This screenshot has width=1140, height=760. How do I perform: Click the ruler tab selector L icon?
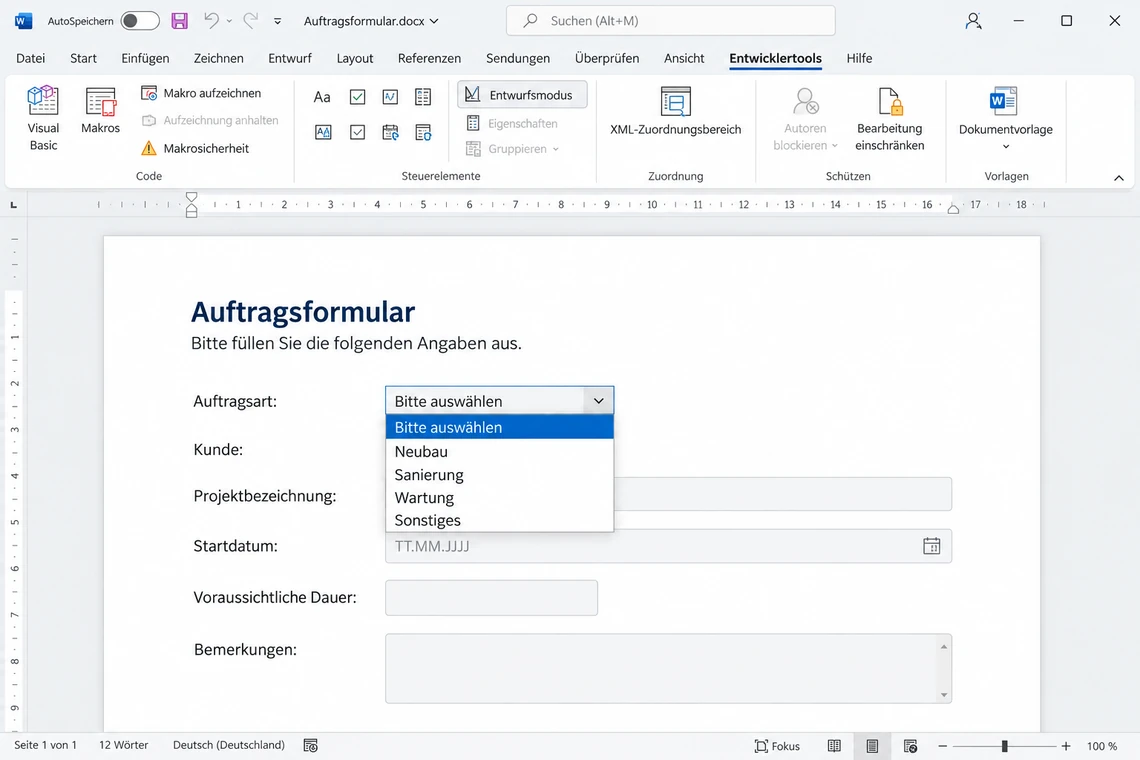pos(14,205)
